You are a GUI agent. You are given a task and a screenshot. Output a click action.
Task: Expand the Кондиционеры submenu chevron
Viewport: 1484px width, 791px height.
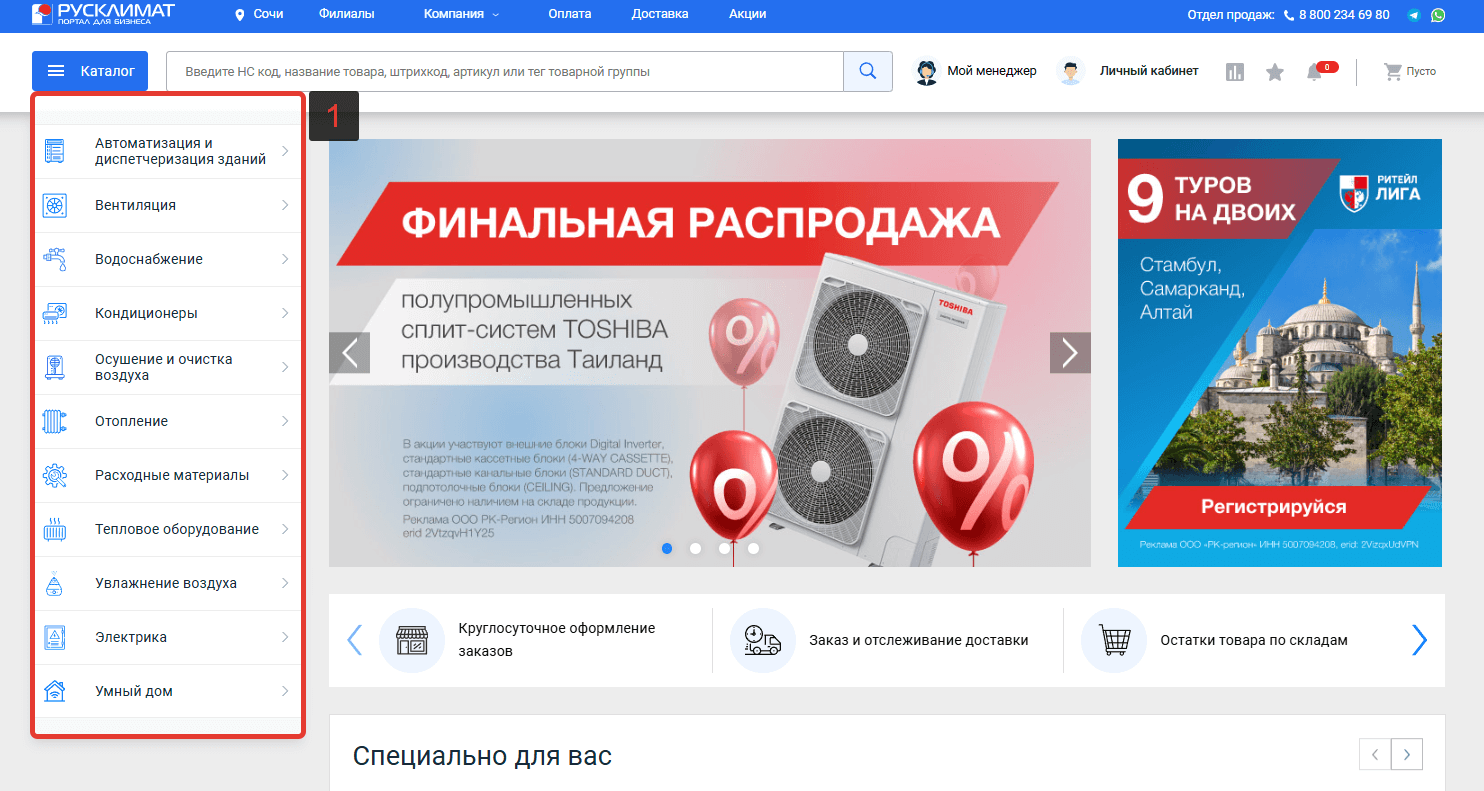coord(285,313)
